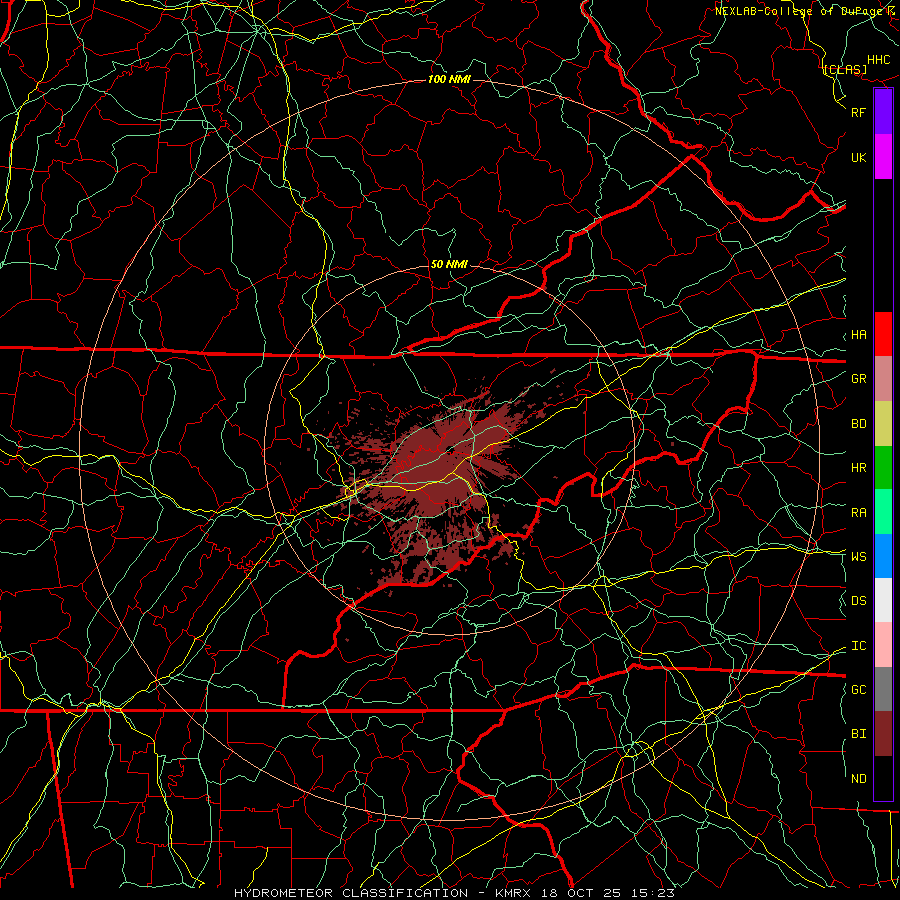
Task: Click the "BD" legend label
Action: 859,423
